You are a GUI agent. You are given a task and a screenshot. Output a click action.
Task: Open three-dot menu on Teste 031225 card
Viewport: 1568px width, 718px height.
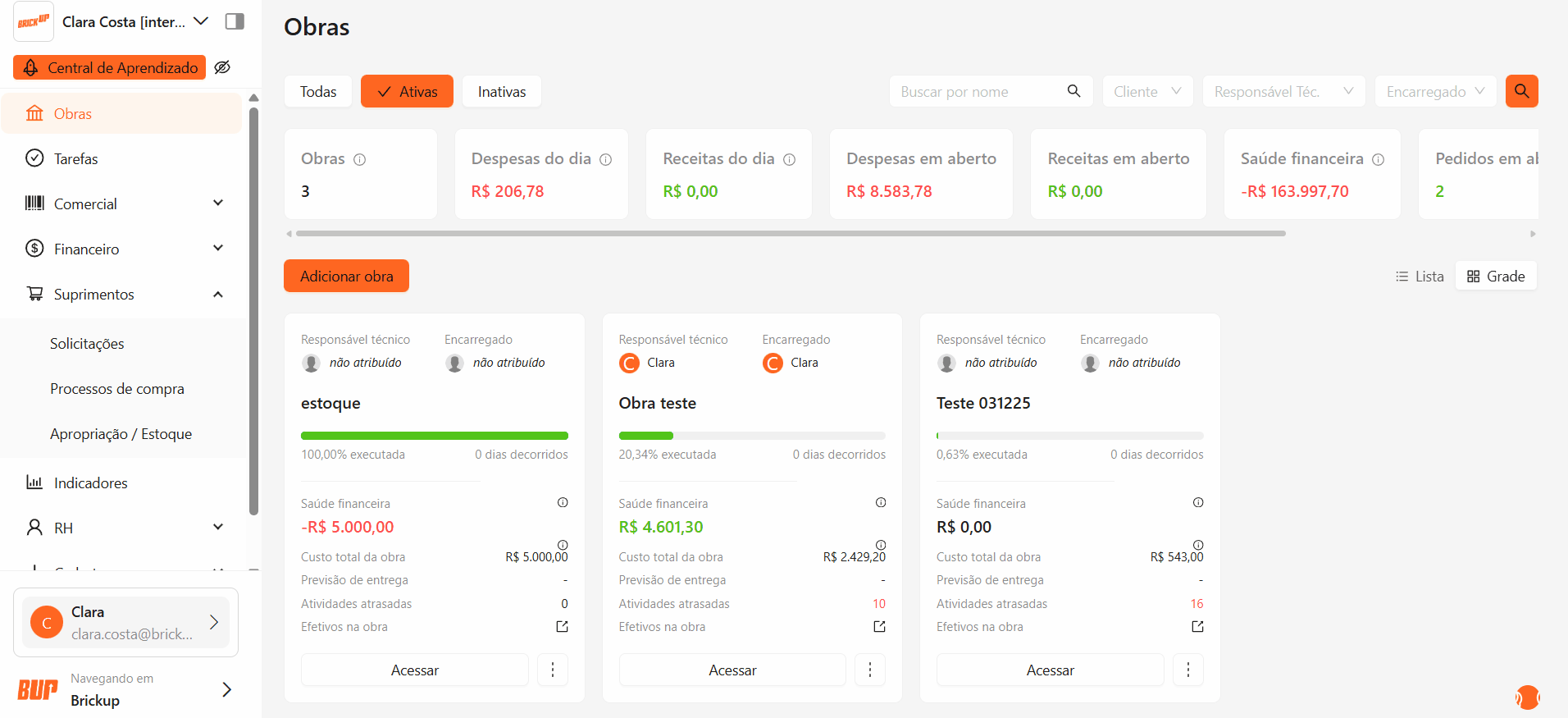tap(1187, 670)
